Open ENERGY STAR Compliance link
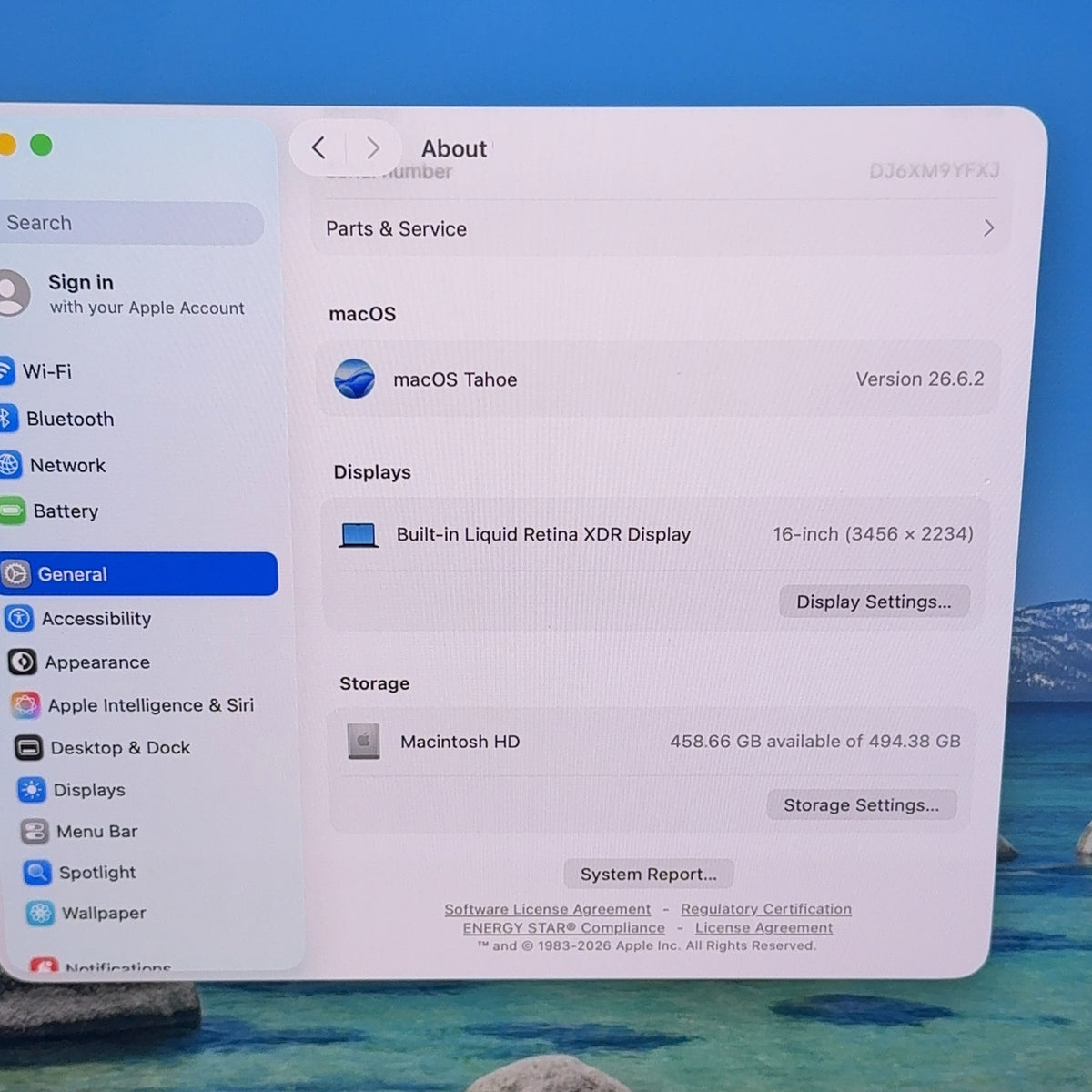This screenshot has height=1092, width=1092. coord(563,928)
